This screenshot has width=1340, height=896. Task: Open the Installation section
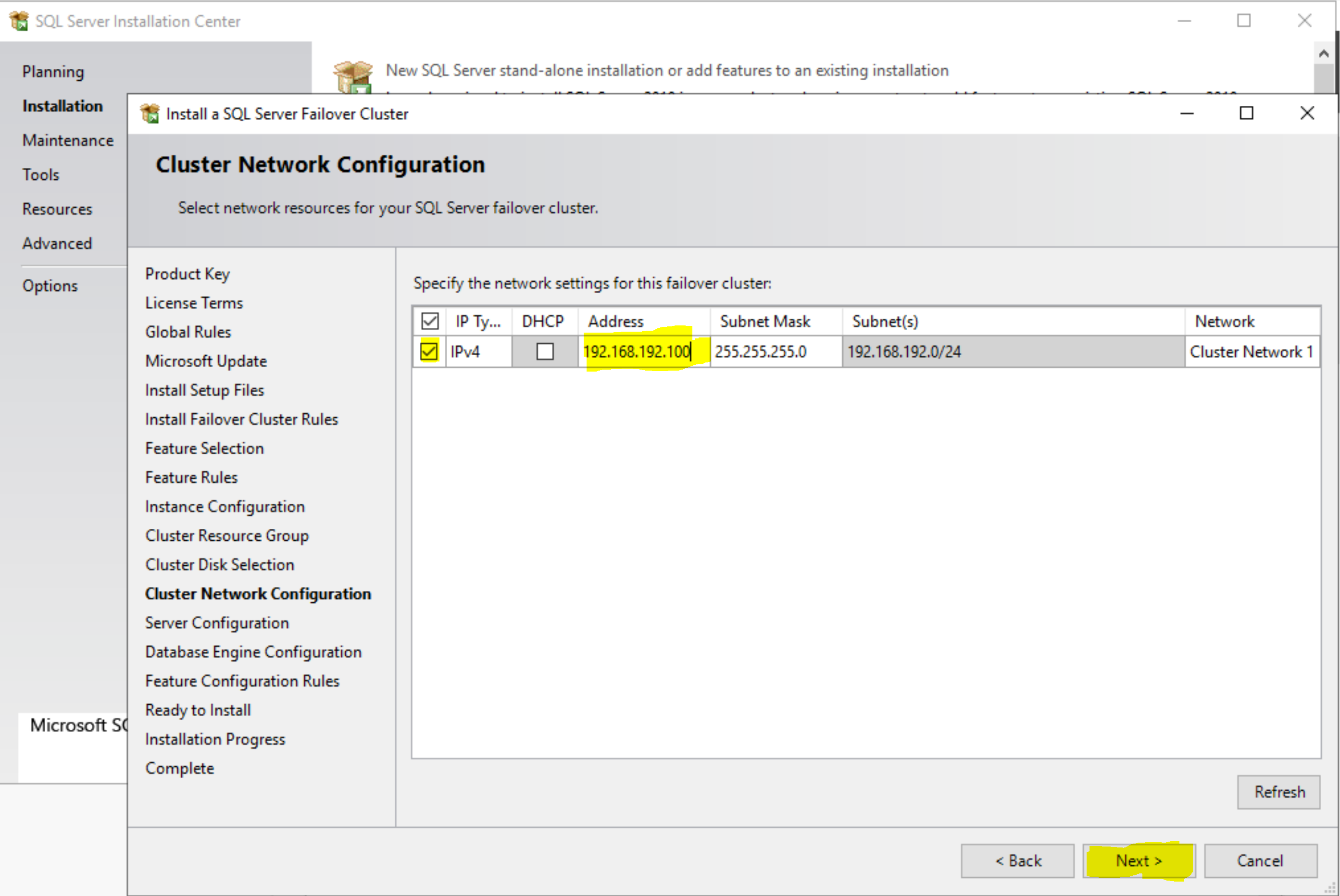(x=63, y=106)
